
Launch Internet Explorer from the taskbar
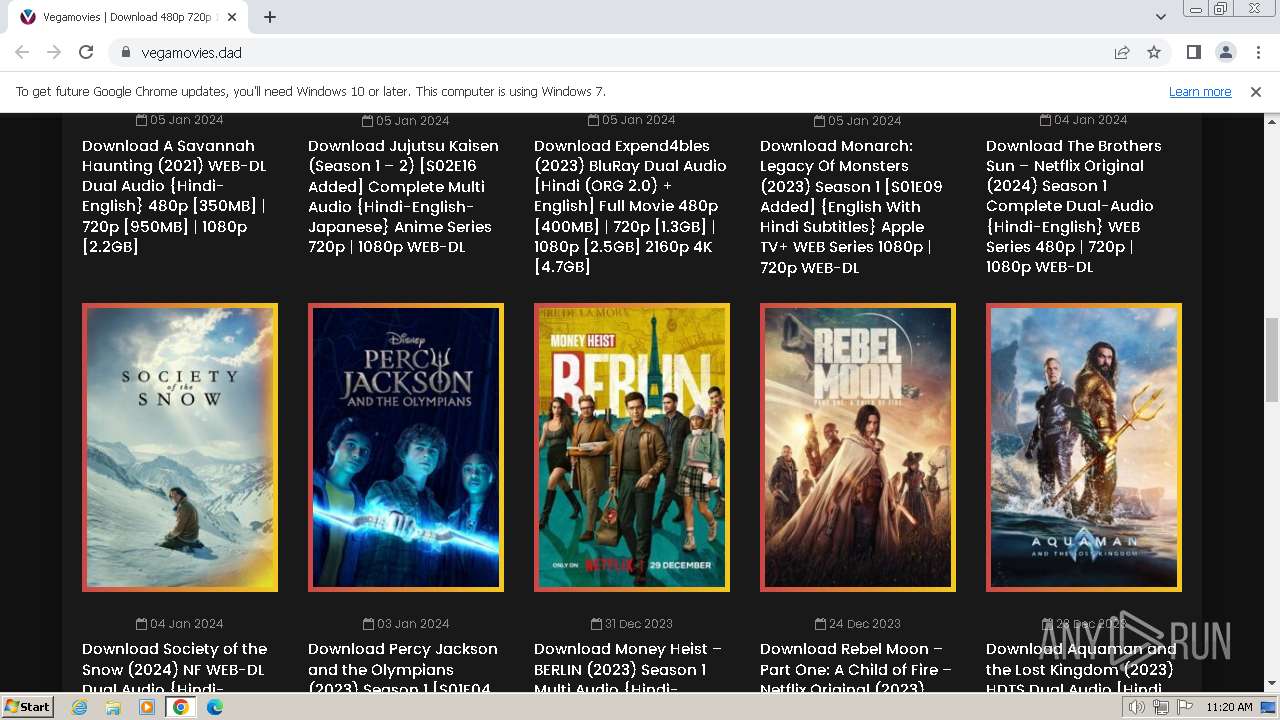pos(79,707)
